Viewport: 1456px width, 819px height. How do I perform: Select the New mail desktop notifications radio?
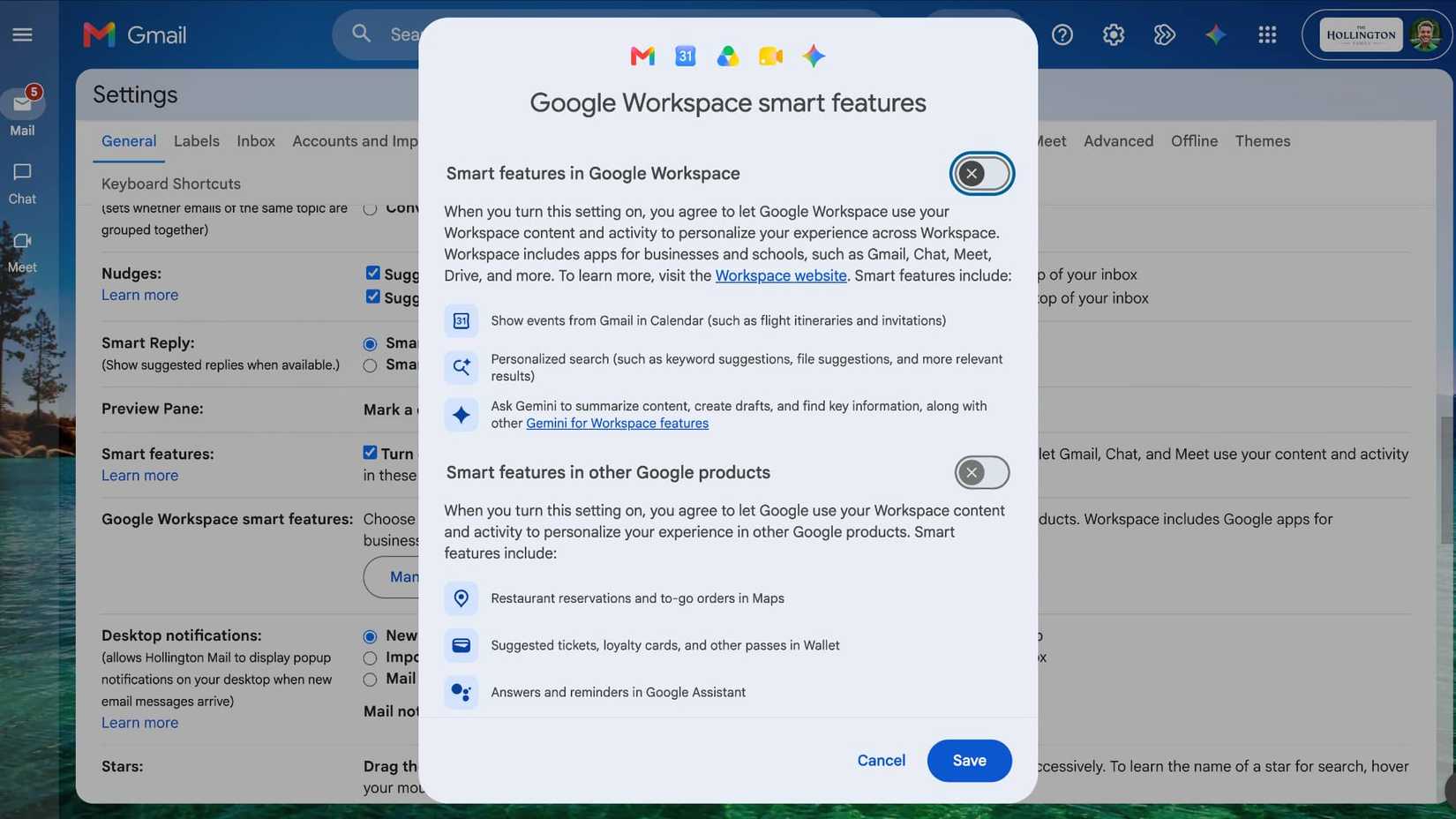(370, 636)
